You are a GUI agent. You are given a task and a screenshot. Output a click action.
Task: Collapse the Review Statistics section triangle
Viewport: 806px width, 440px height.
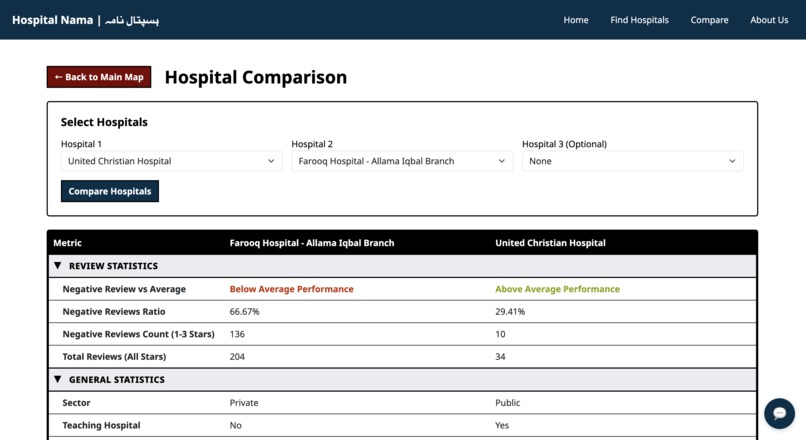coord(58,266)
